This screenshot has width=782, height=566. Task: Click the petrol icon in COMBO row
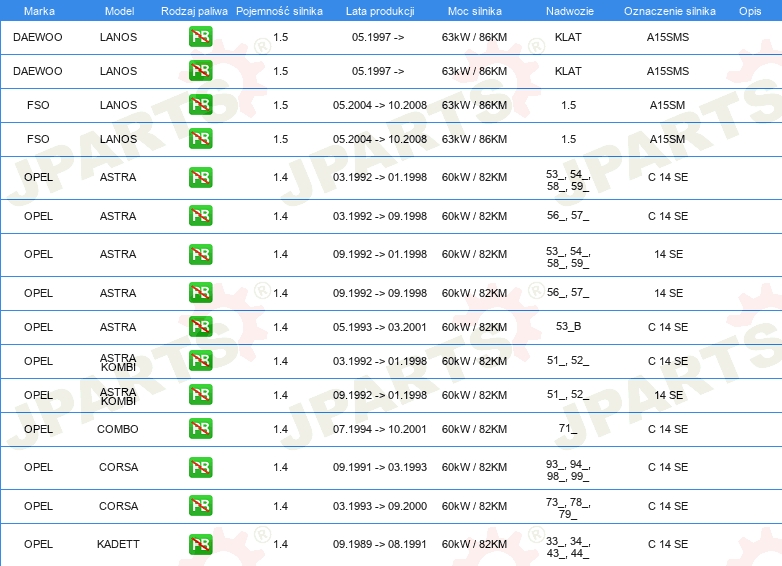click(x=200, y=428)
